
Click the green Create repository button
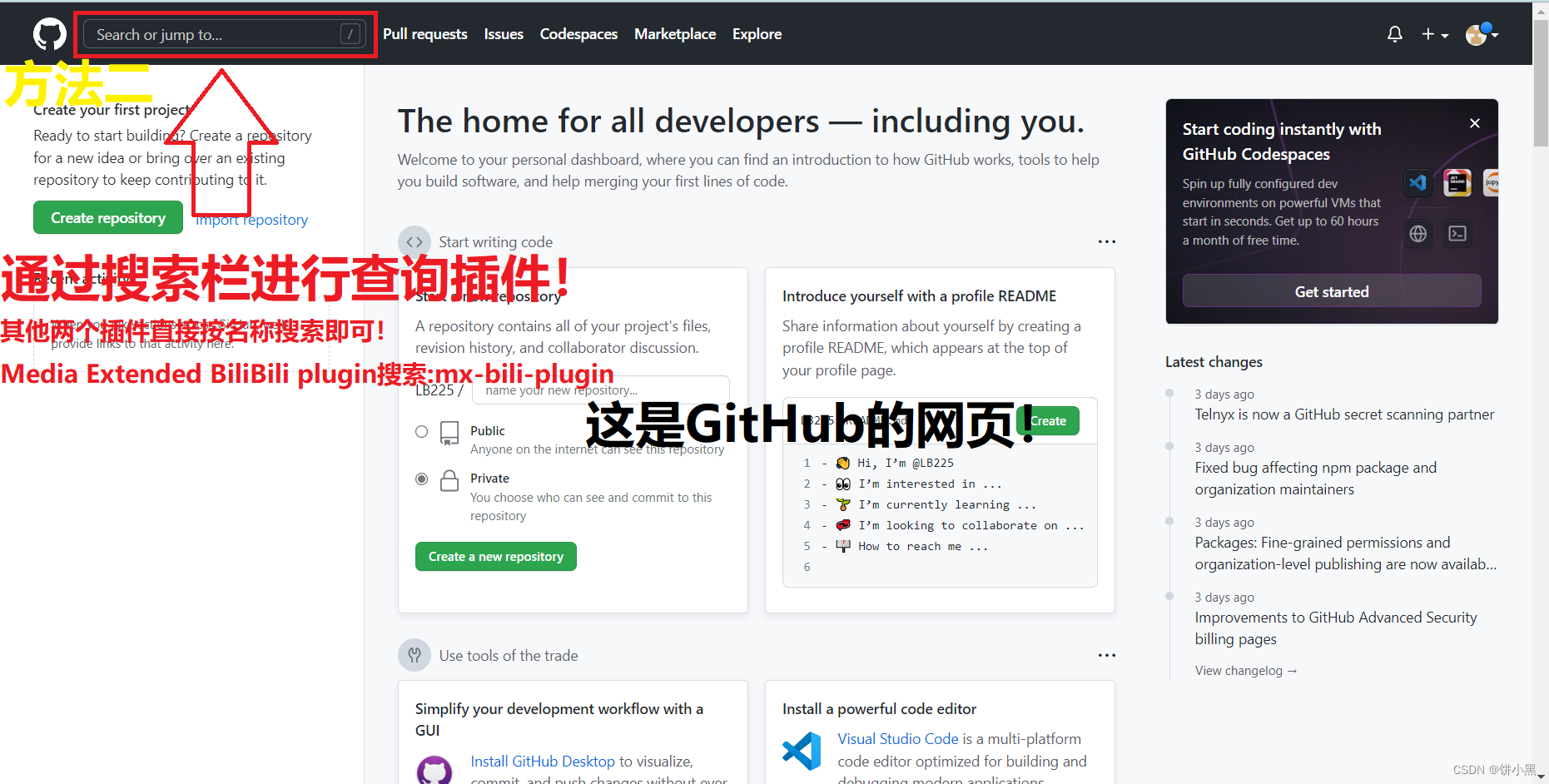pos(107,217)
